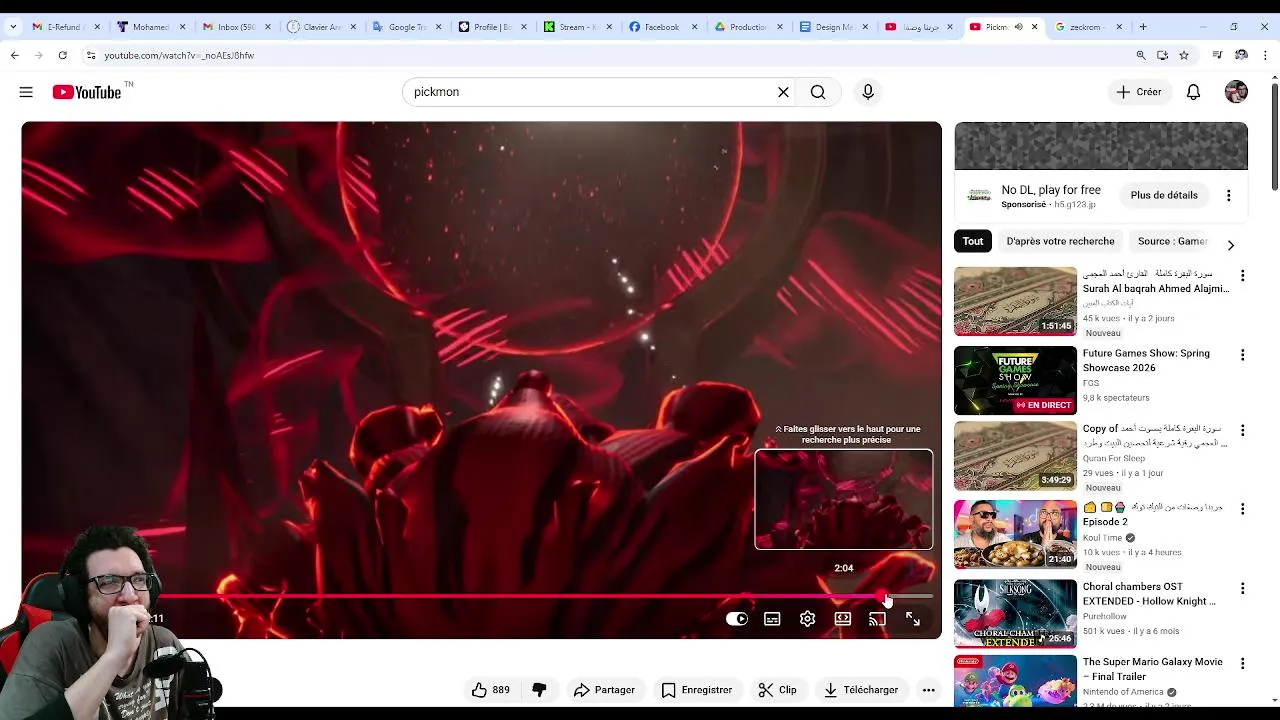Screen dimensions: 1280x720
Task: Click the sponsored ad banner image
Action: 1101,146
